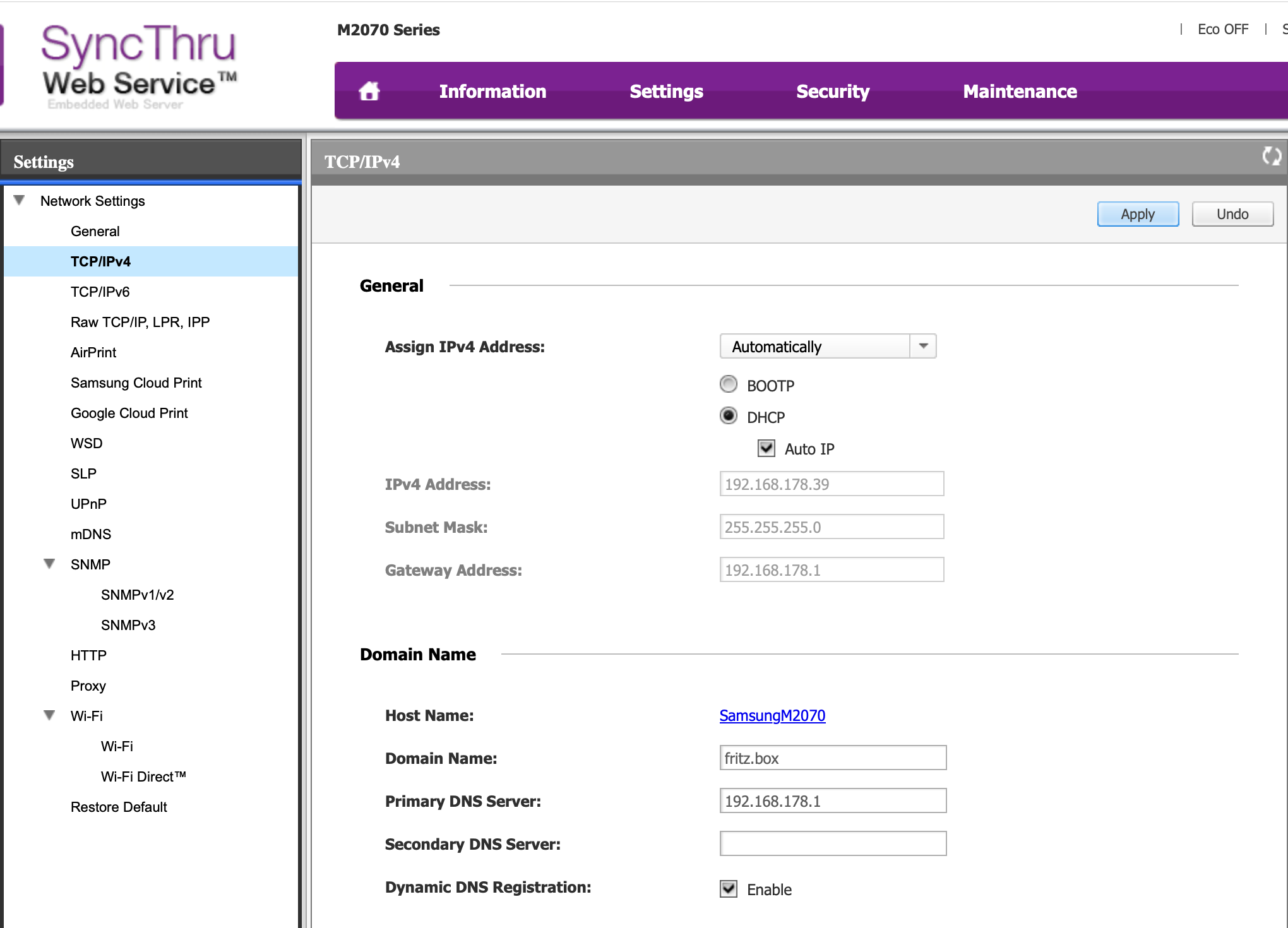Click the Maintenance menu tab
1288x928 pixels.
(1018, 91)
